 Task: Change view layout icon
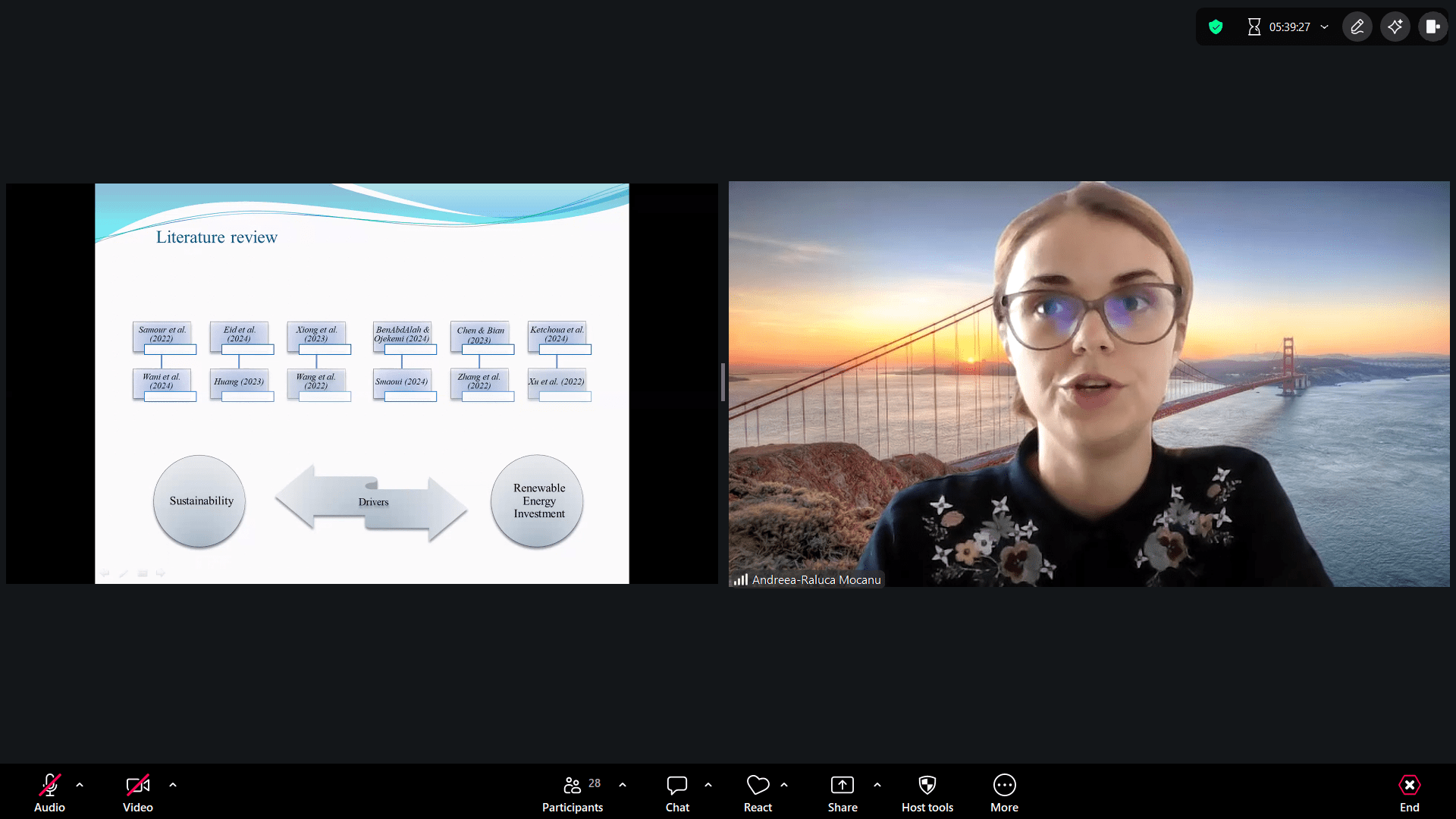point(1432,27)
